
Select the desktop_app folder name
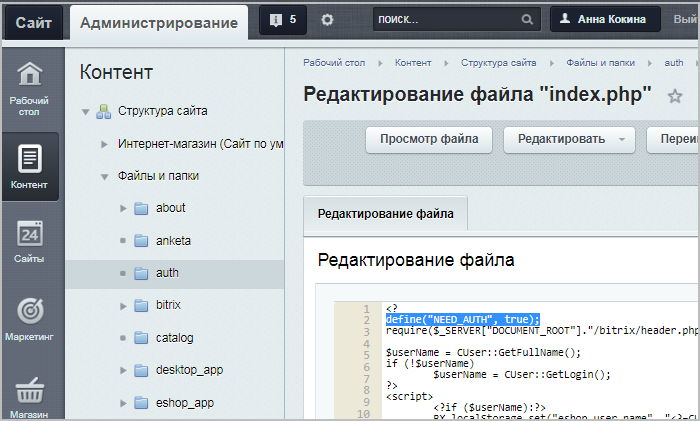click(189, 371)
